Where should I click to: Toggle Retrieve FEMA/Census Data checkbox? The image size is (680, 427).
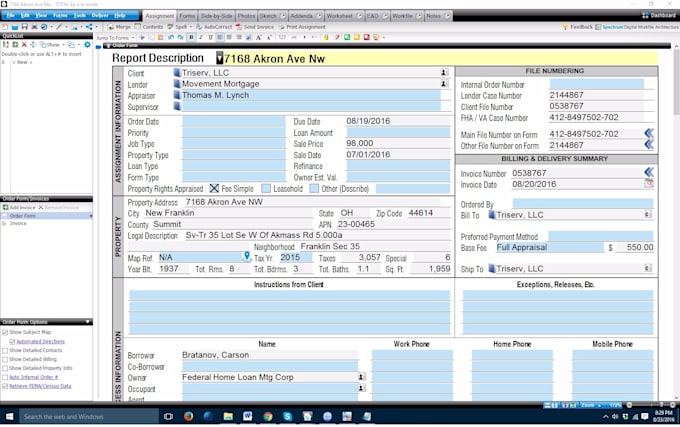(5, 386)
